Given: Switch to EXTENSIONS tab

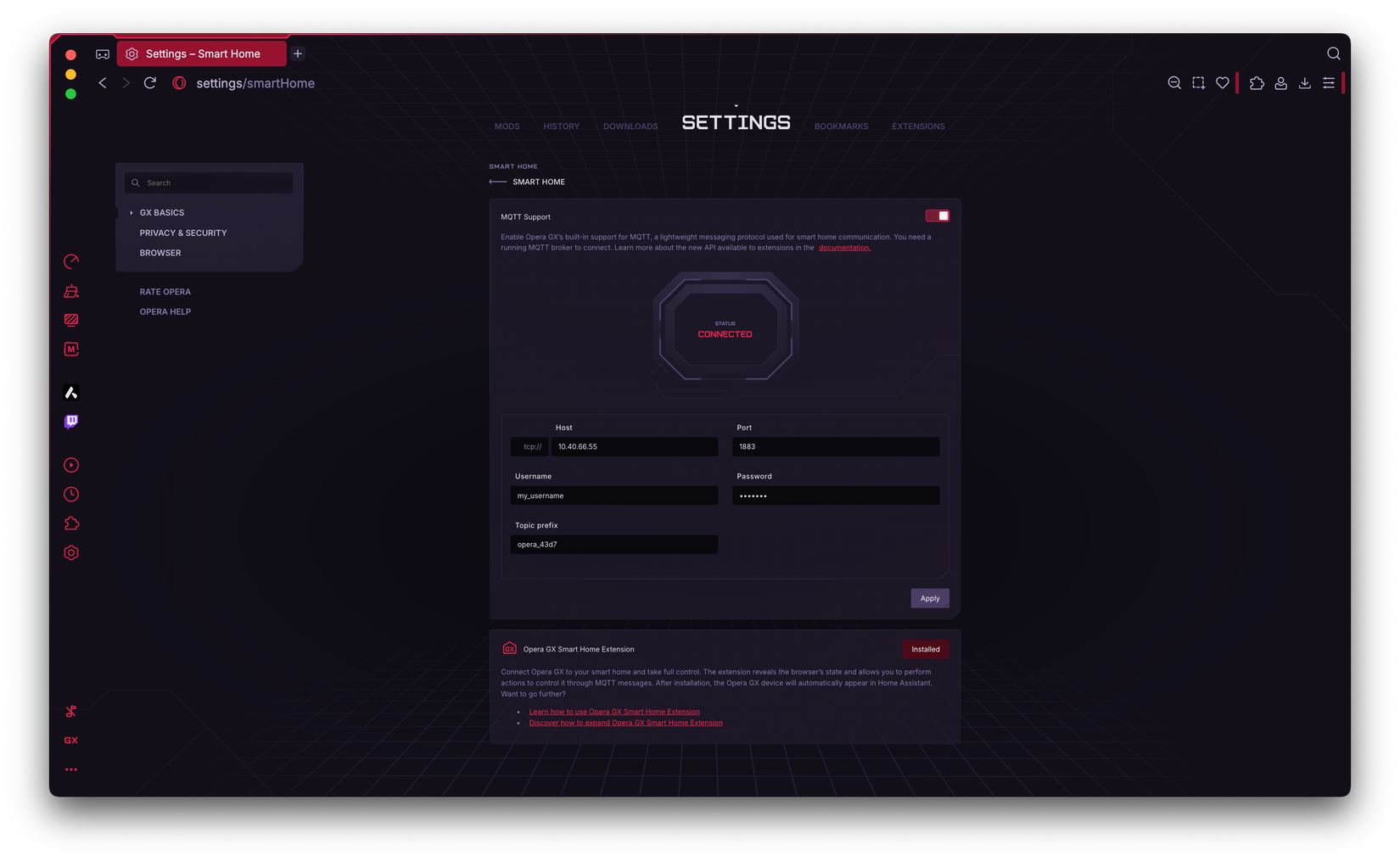Looking at the screenshot, I should (x=918, y=126).
